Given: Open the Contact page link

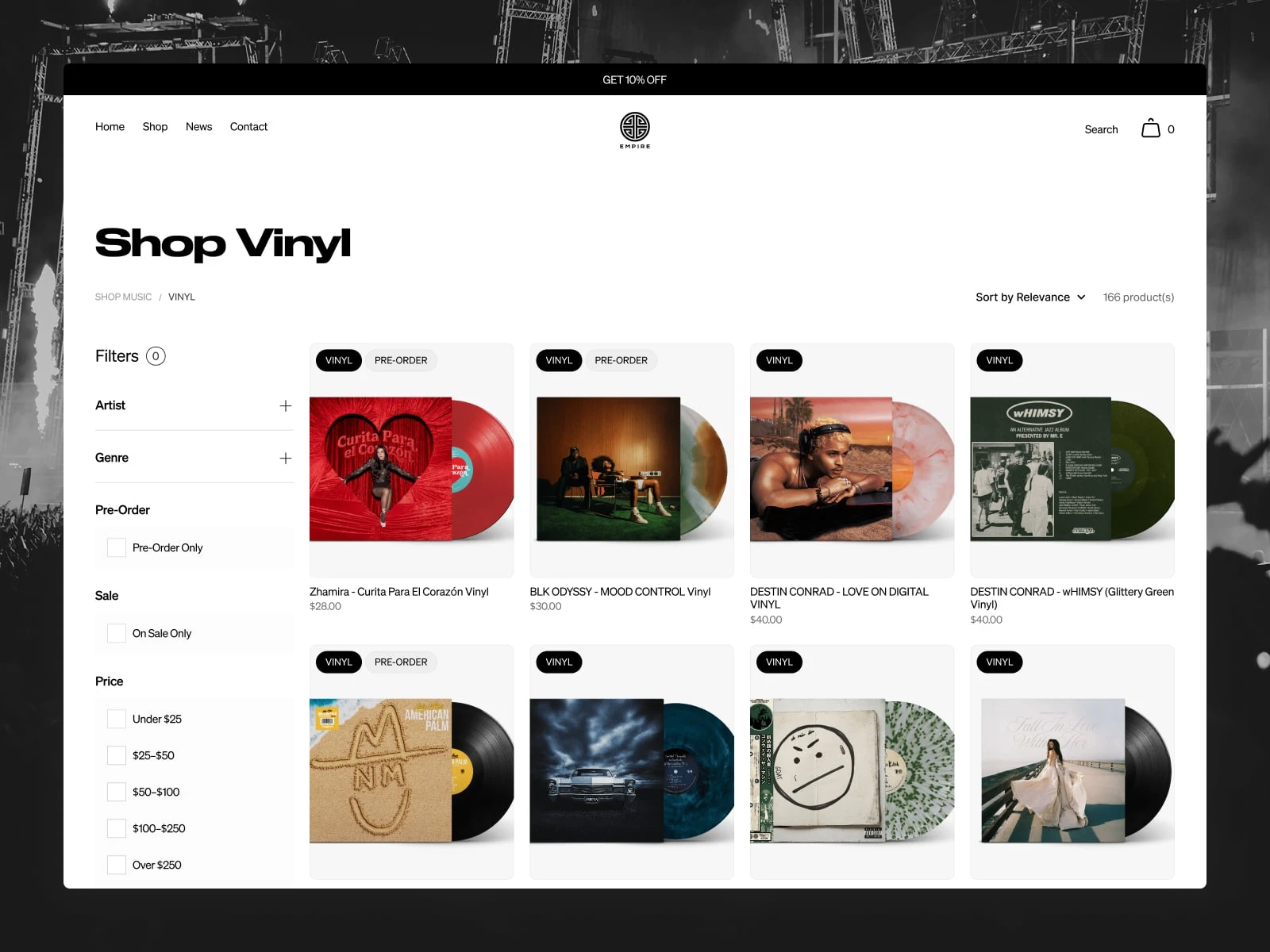Looking at the screenshot, I should pyautogui.click(x=248, y=127).
